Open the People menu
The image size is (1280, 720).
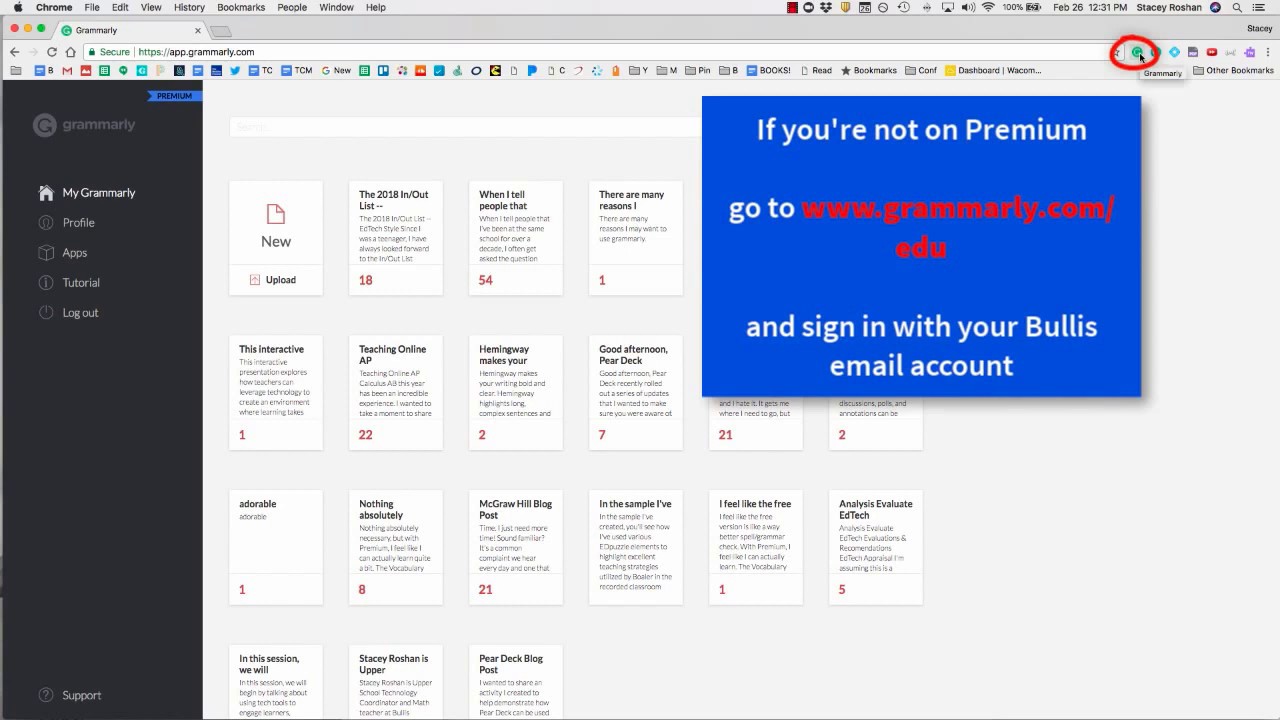tap(292, 7)
